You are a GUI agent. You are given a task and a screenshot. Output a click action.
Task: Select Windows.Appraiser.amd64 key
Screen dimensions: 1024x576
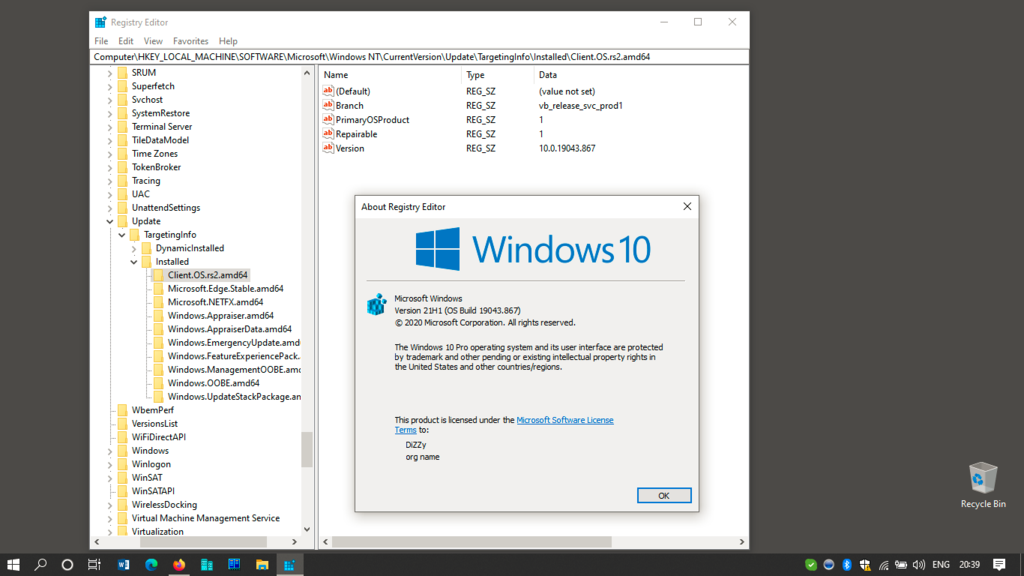click(x=221, y=315)
